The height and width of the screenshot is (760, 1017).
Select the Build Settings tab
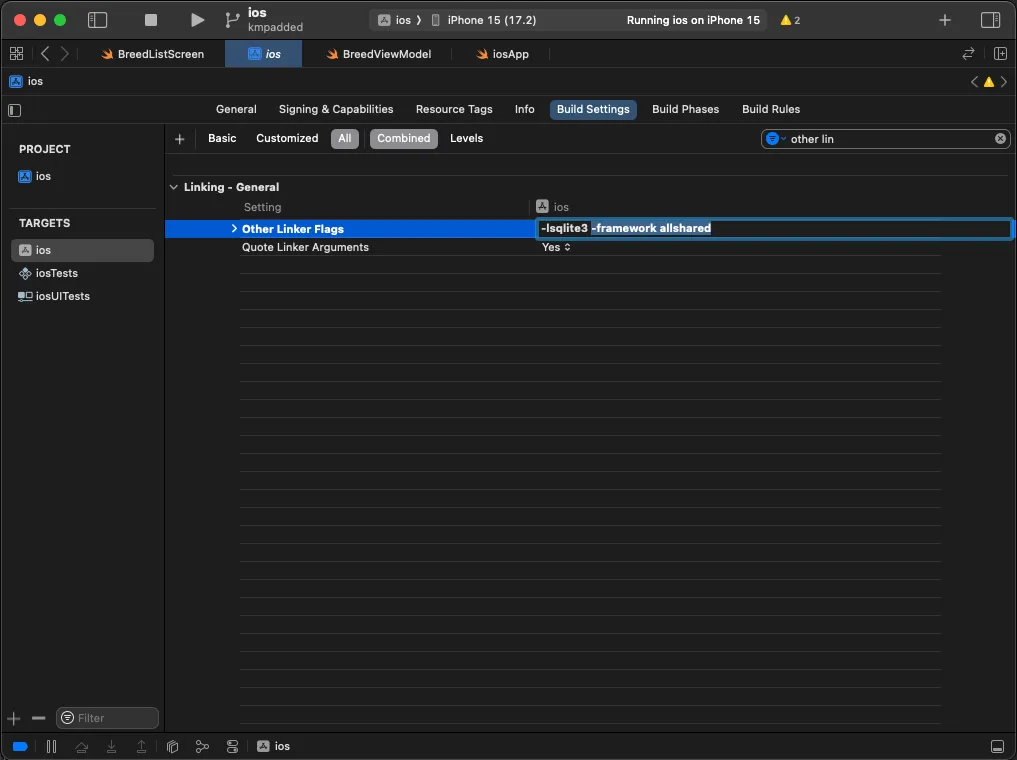593,109
